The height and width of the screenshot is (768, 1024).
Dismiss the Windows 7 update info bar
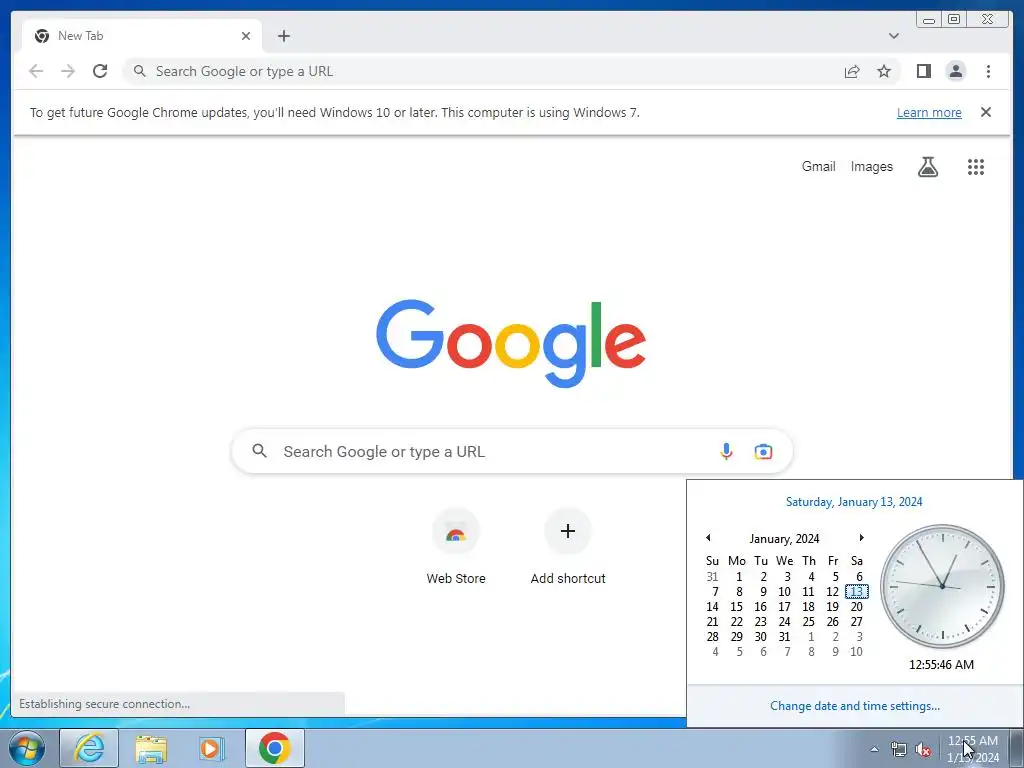click(x=985, y=112)
